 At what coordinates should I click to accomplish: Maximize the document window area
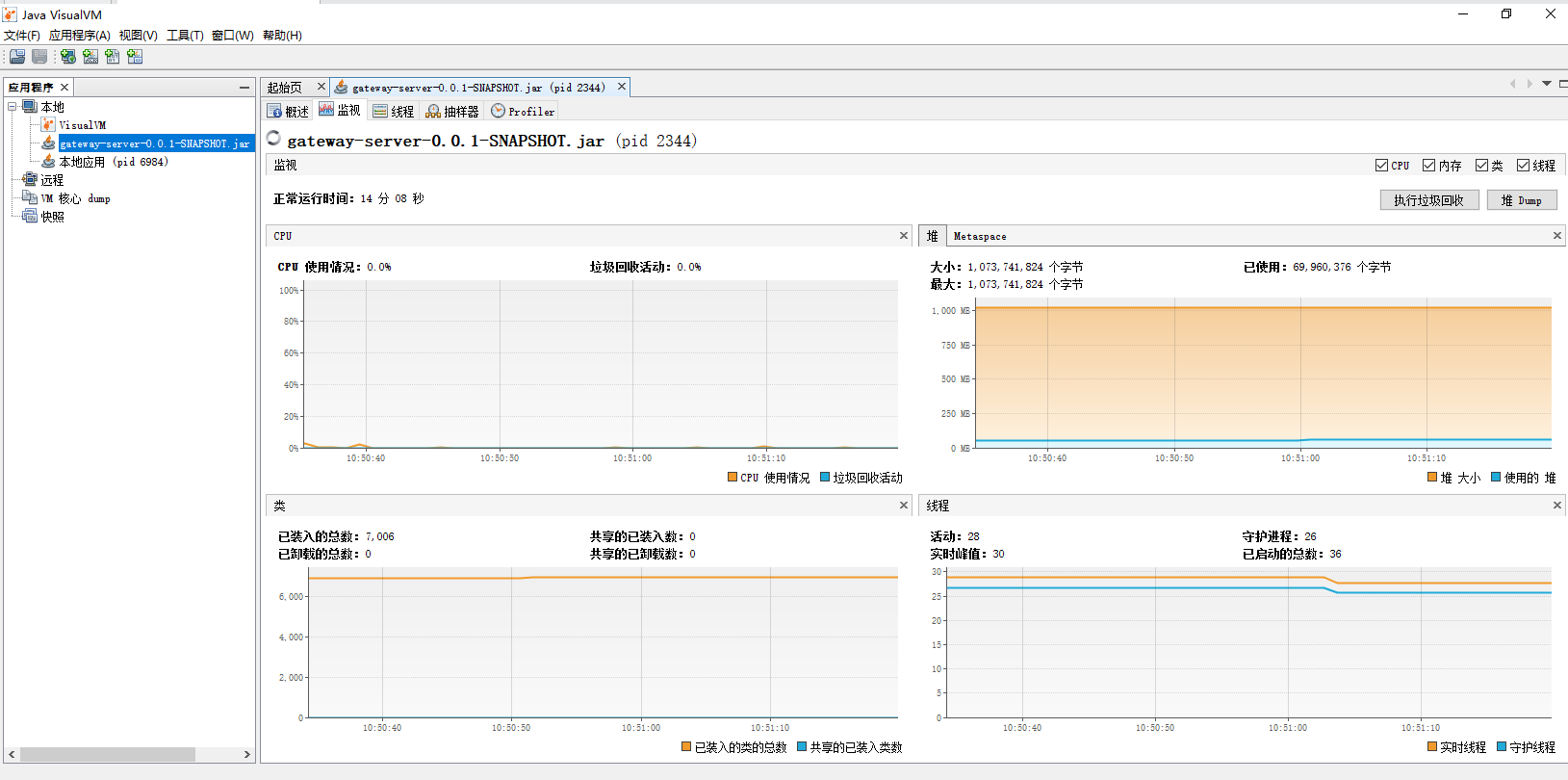tap(1563, 84)
